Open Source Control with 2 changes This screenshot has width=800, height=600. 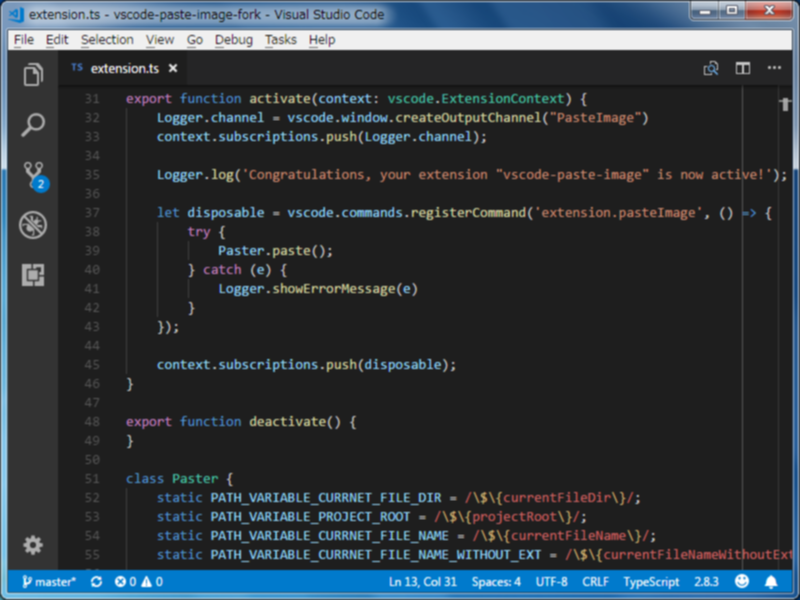pyautogui.click(x=35, y=176)
